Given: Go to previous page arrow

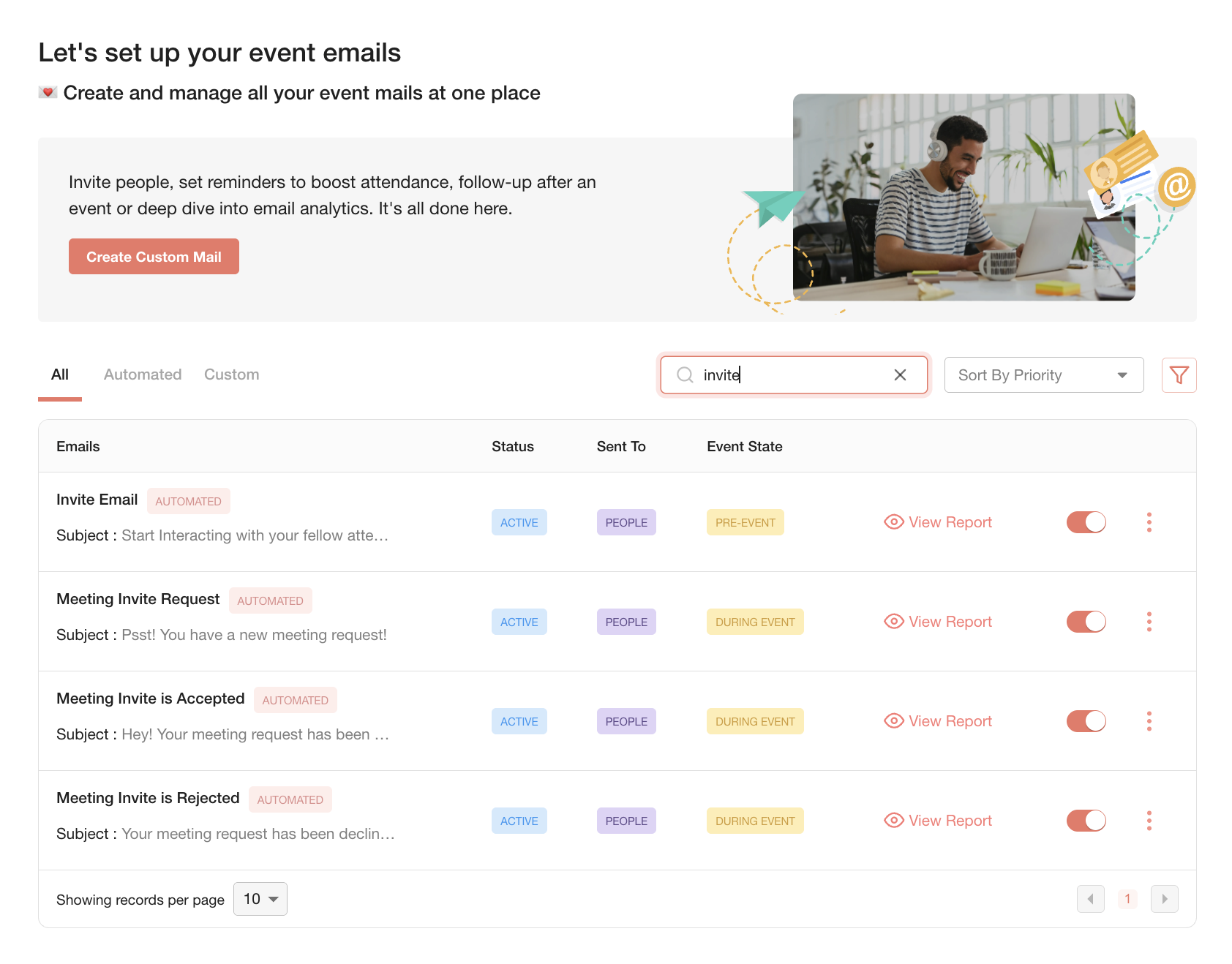Looking at the screenshot, I should click(x=1090, y=899).
